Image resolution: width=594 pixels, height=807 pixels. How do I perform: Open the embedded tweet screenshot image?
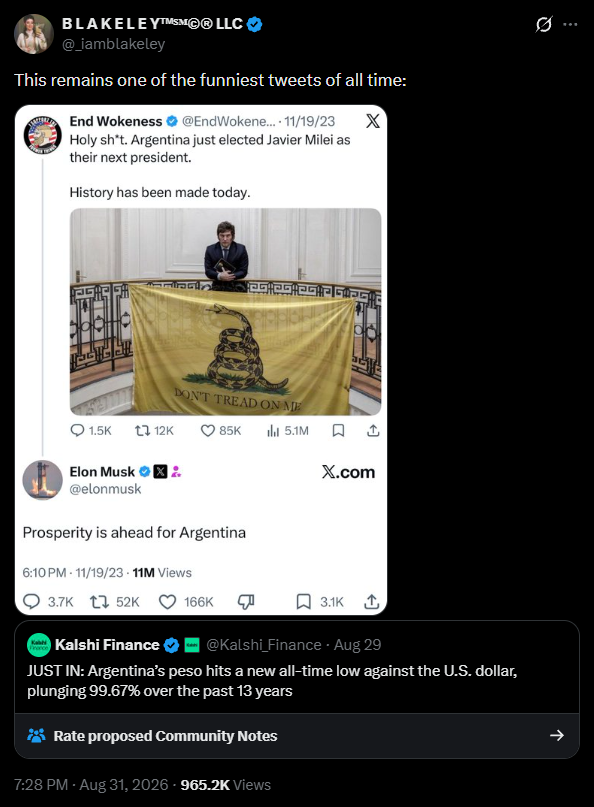coord(201,360)
